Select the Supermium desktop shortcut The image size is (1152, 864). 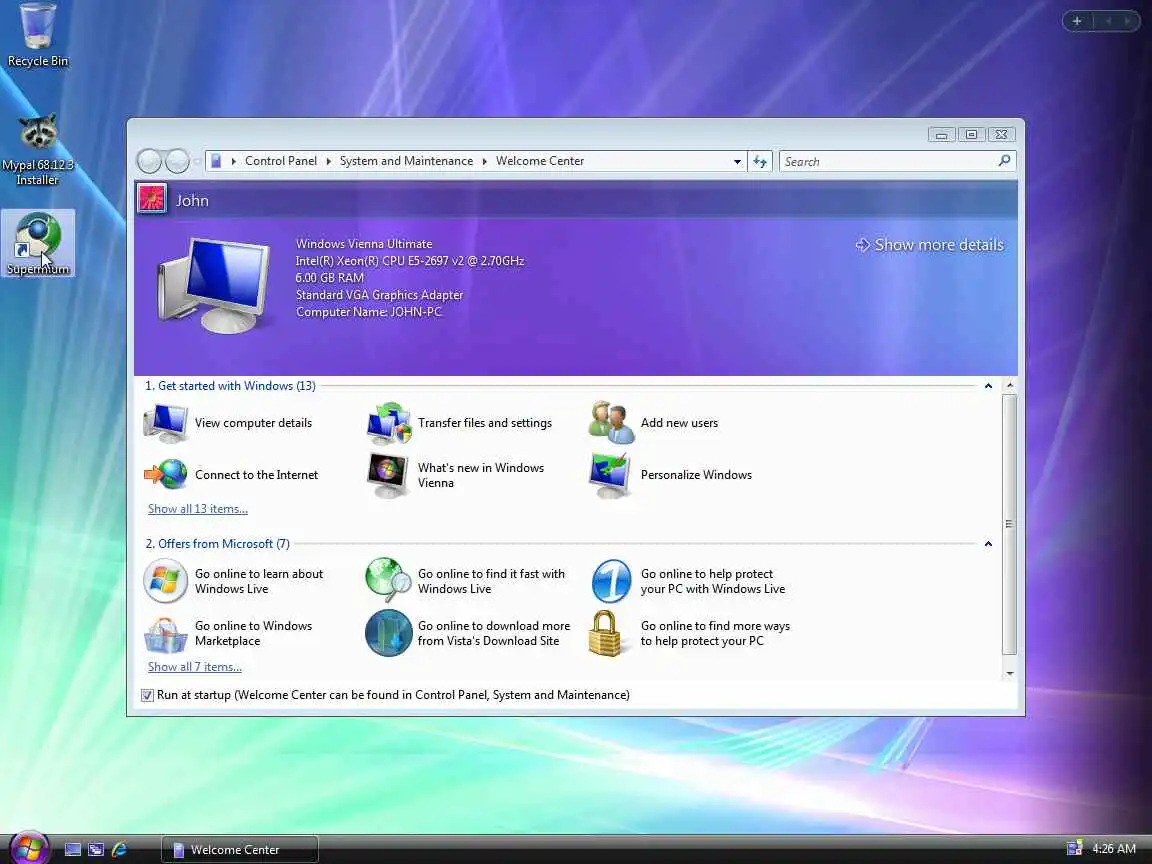pyautogui.click(x=37, y=243)
